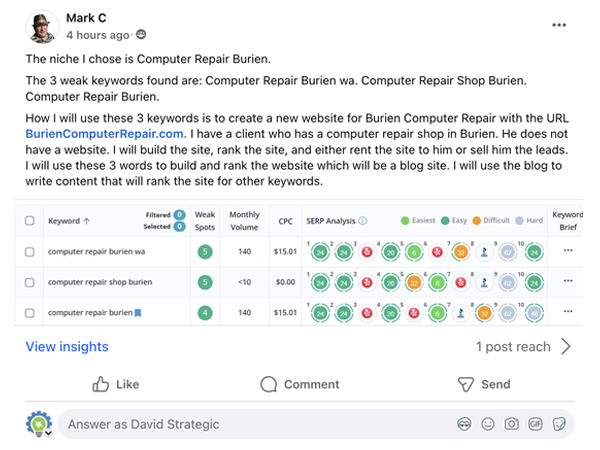This screenshot has height=450, width=600.
Task: Tick checkbox for computer repair burien row
Action: [29, 313]
